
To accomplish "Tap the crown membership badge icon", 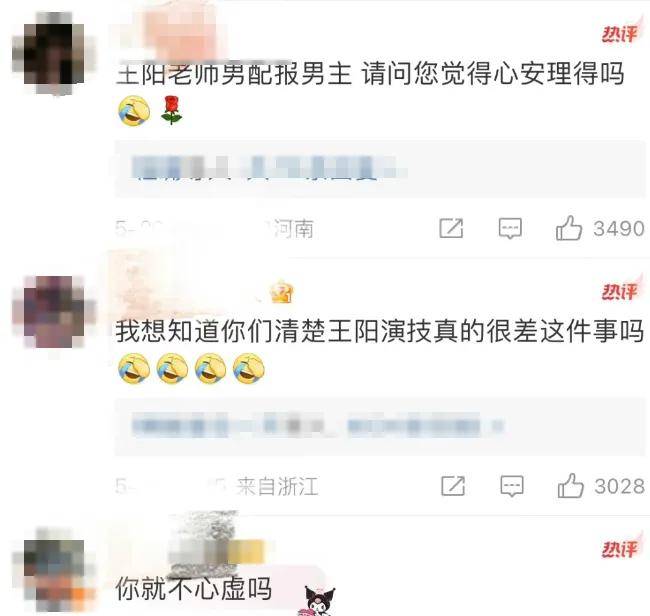I will point(282,291).
